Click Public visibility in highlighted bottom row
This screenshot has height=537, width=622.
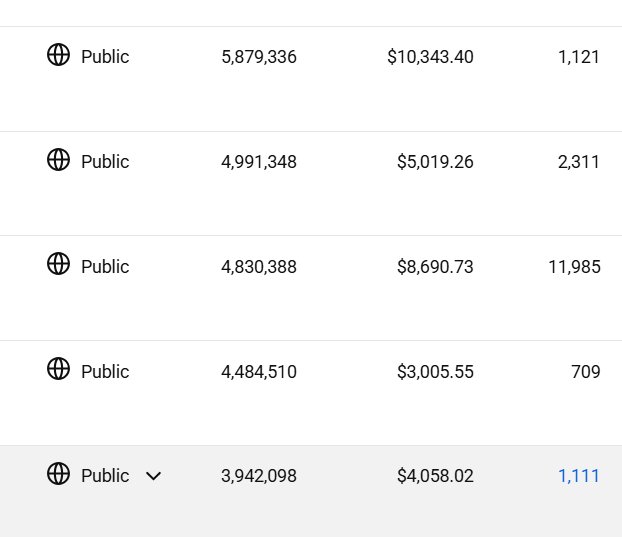(x=105, y=476)
